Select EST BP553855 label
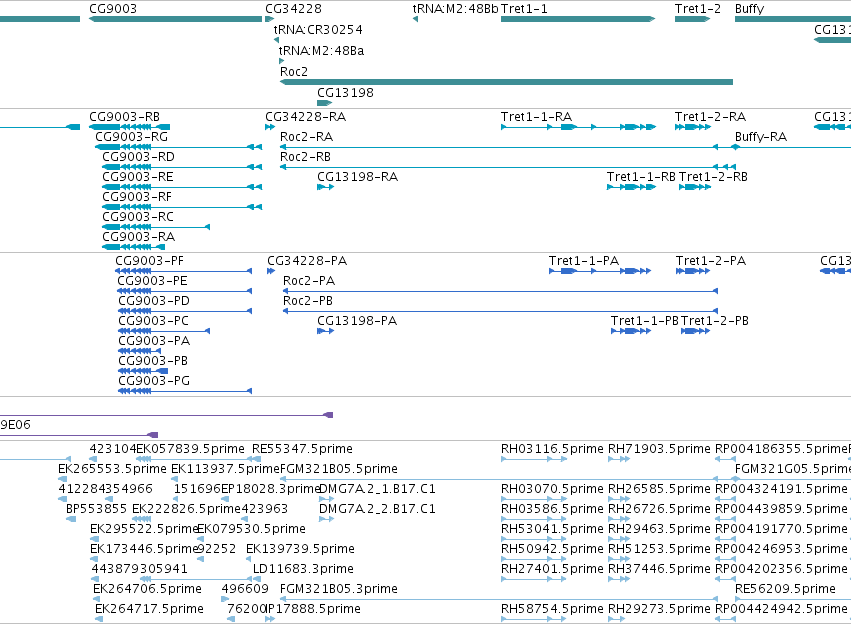Screen dimensions: 851x624 [96, 510]
